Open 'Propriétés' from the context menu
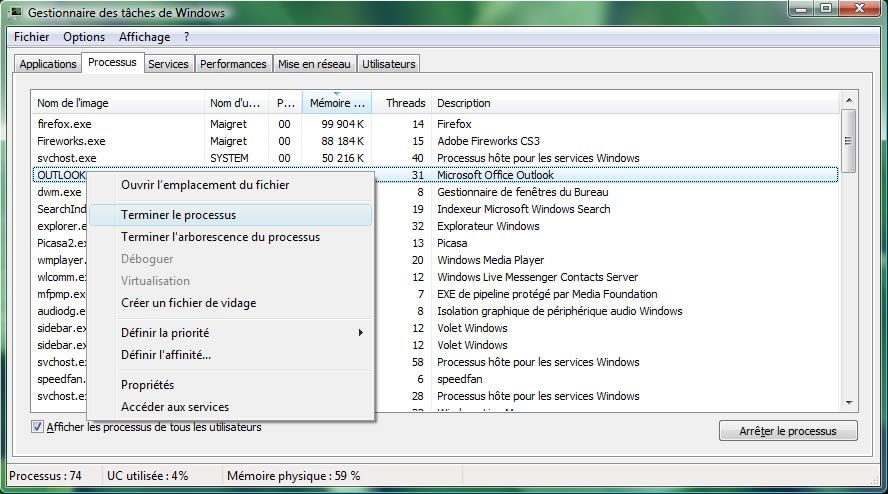The image size is (888, 494). click(232, 385)
